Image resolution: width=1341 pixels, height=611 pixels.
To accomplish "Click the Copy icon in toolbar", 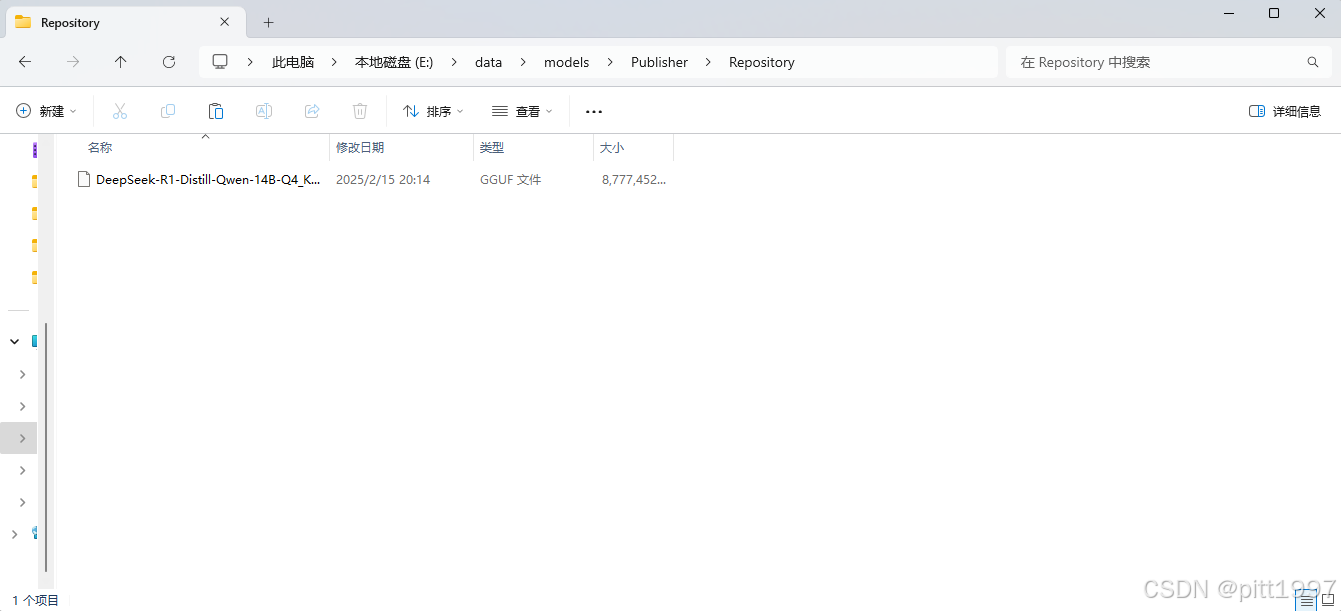I will pos(168,111).
